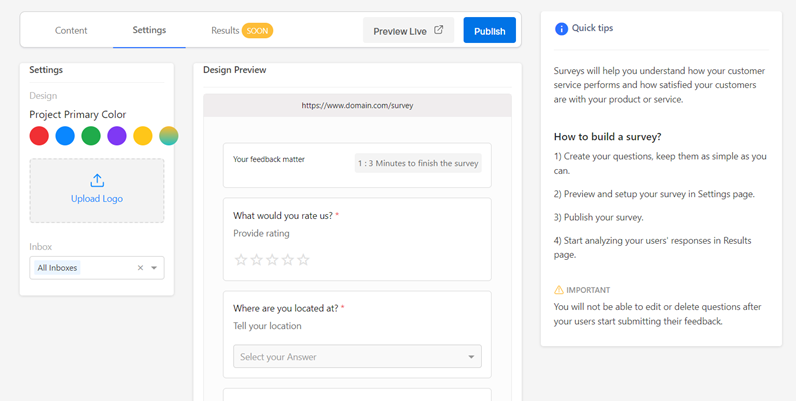Viewport: 796px width, 401px height.
Task: Expand the Inbox dropdown arrow
Action: point(154,268)
